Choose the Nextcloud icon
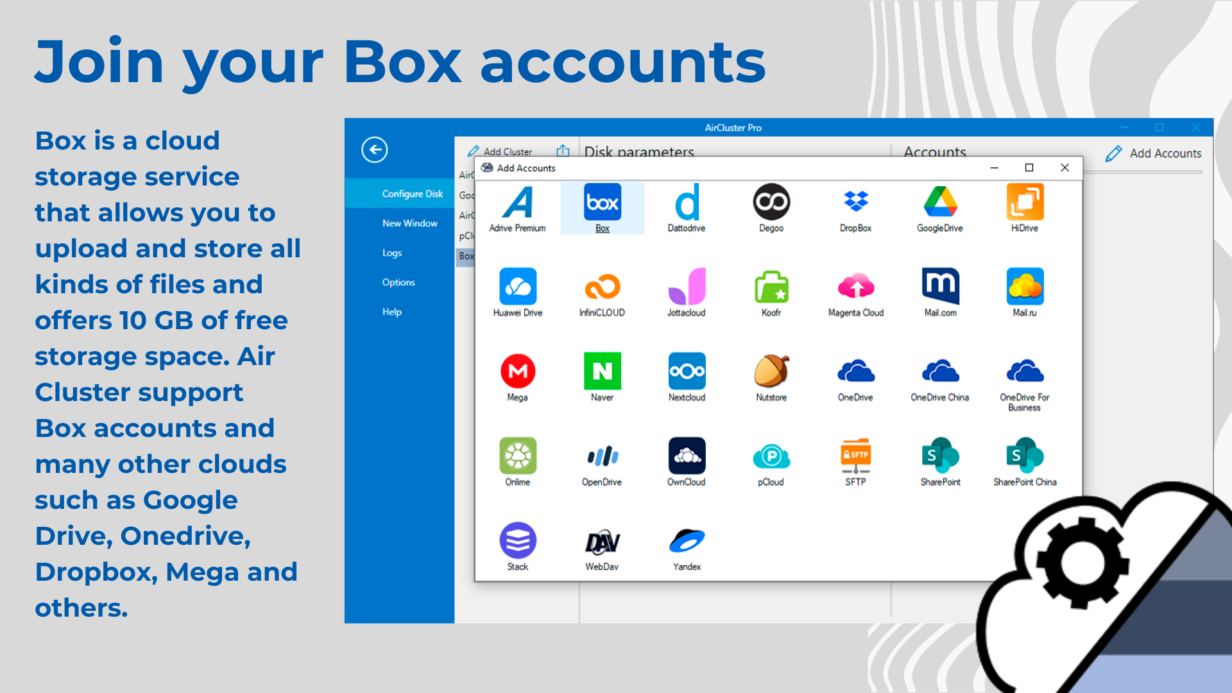The height and width of the screenshot is (693, 1232). (686, 371)
